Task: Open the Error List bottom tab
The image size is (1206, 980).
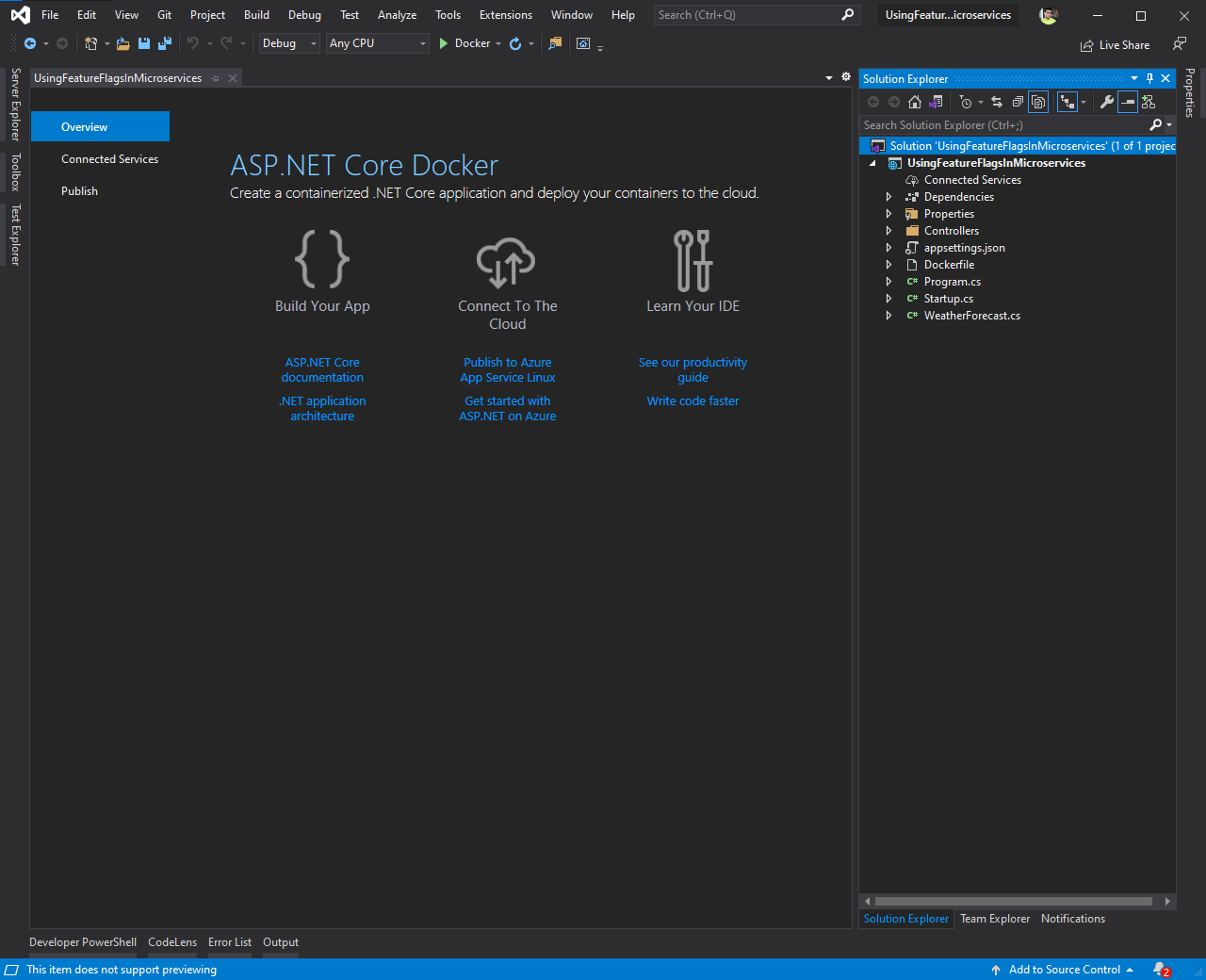Action: [230, 942]
